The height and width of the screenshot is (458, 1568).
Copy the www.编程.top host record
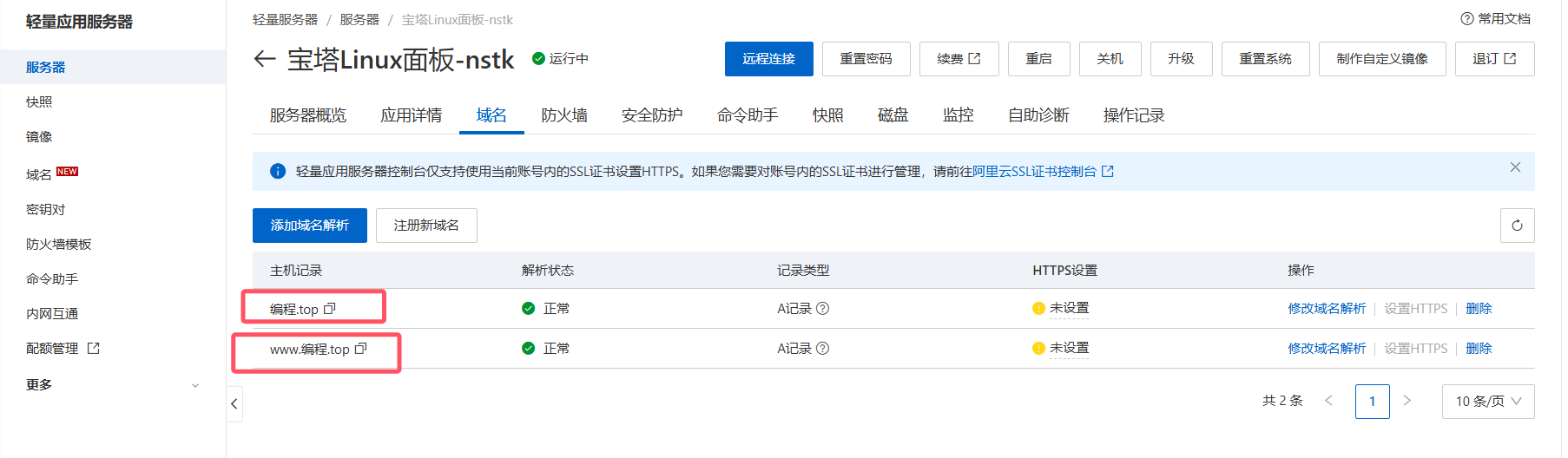click(361, 349)
